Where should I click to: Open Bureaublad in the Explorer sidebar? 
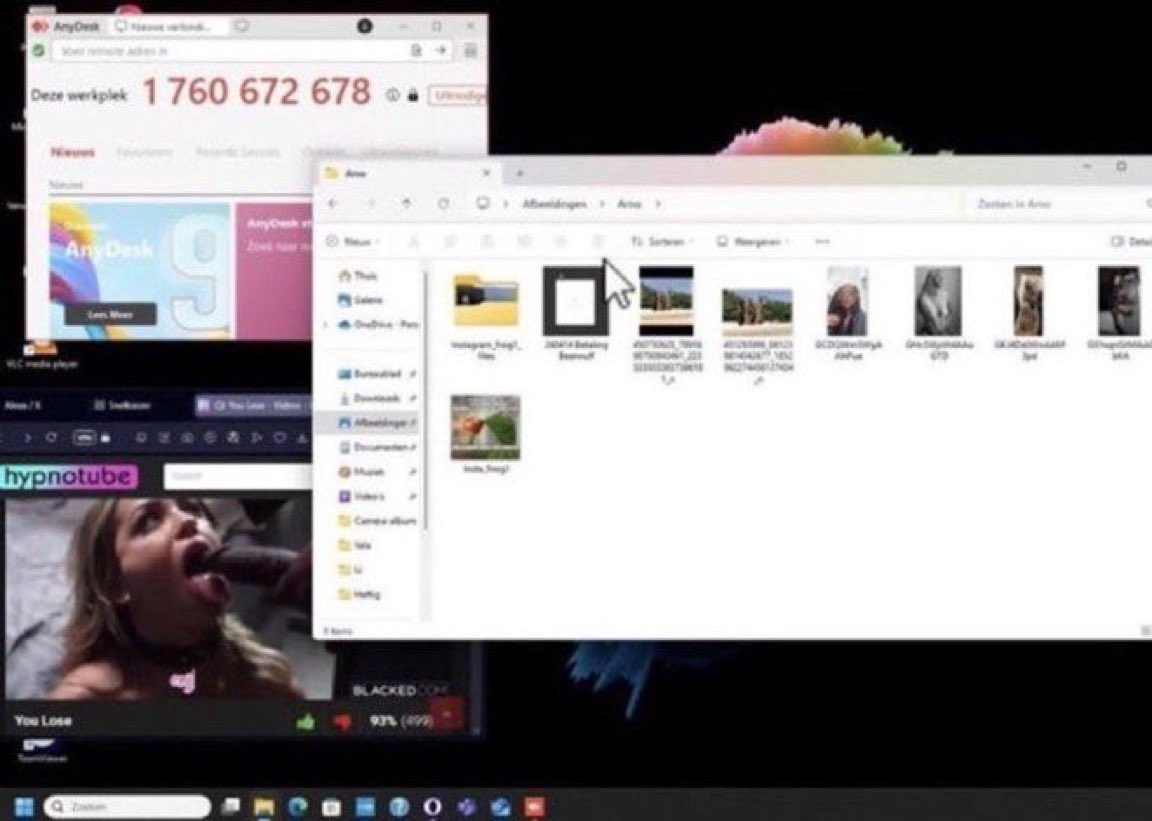[369, 373]
